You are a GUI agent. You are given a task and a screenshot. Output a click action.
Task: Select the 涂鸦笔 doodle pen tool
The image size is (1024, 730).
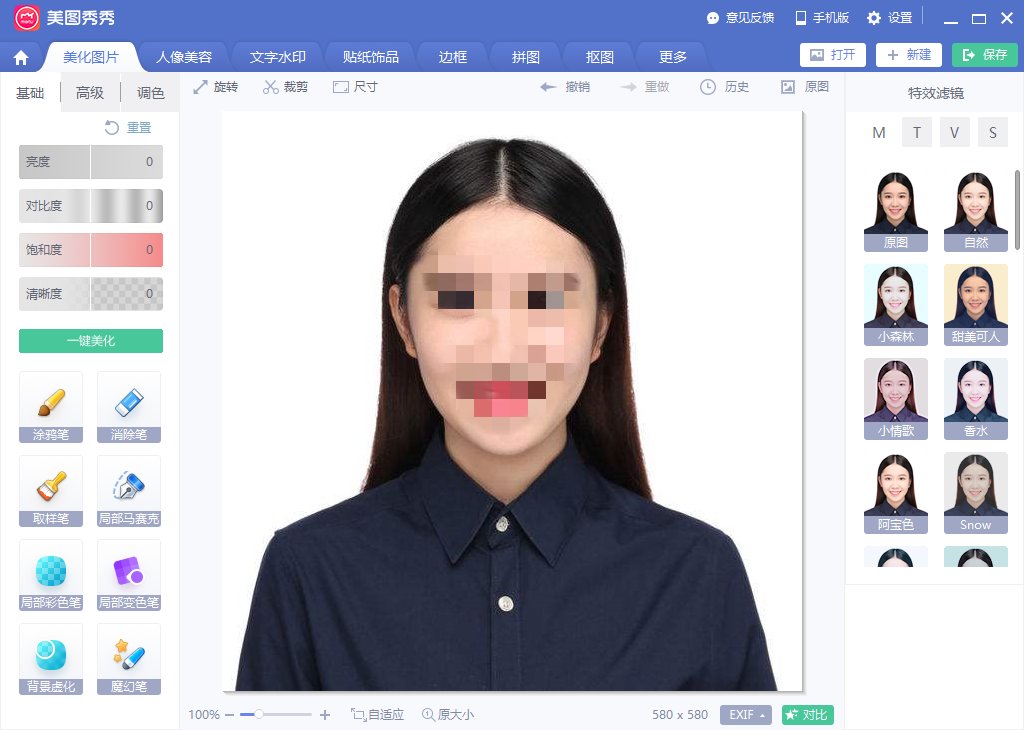tap(50, 407)
